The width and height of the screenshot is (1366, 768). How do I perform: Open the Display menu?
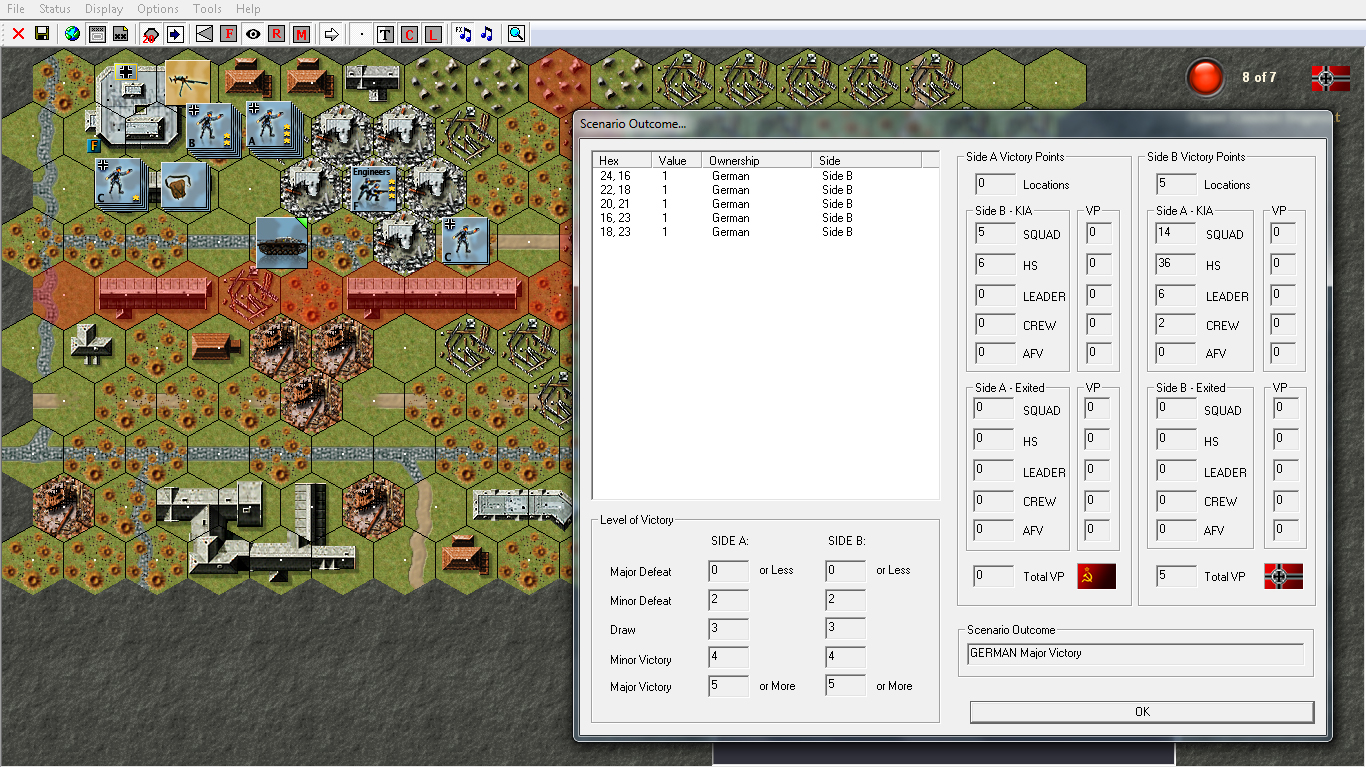104,9
